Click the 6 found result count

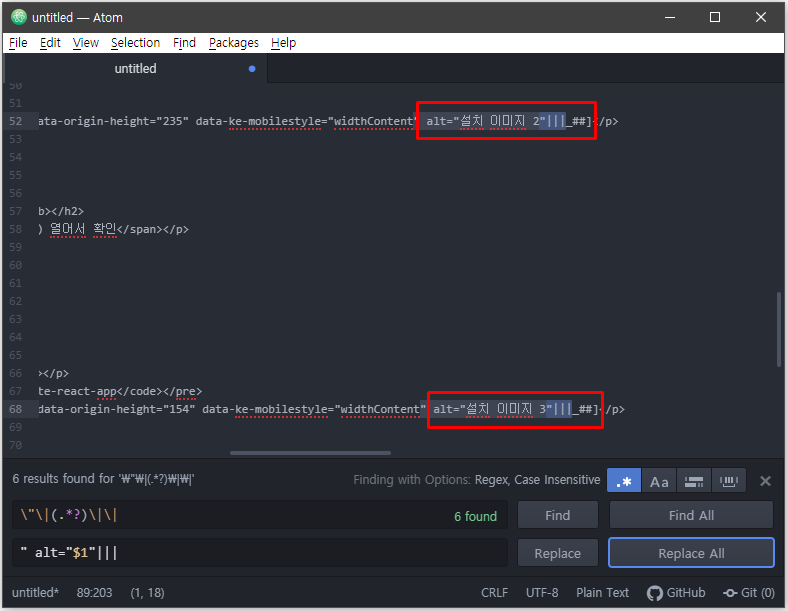tap(475, 516)
